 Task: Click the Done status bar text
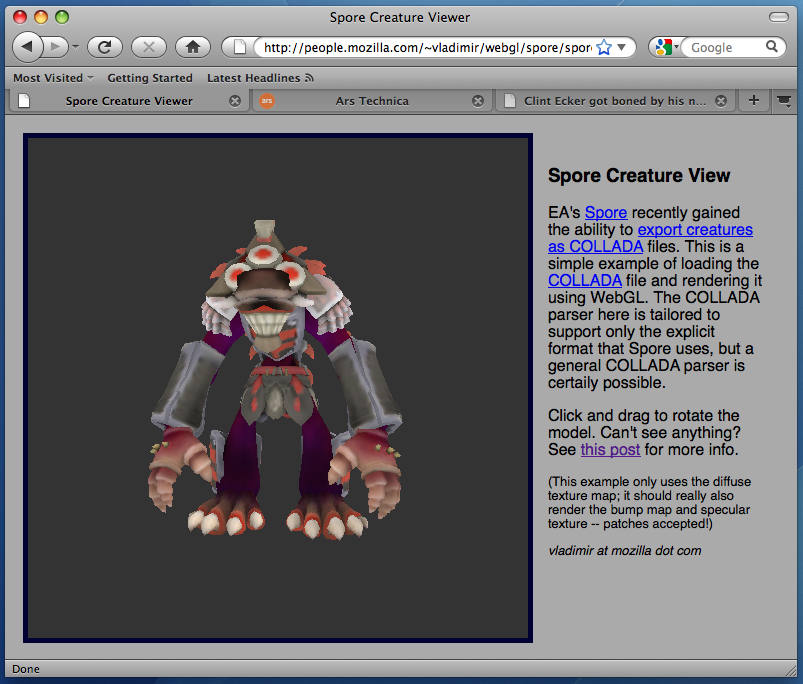tap(26, 669)
